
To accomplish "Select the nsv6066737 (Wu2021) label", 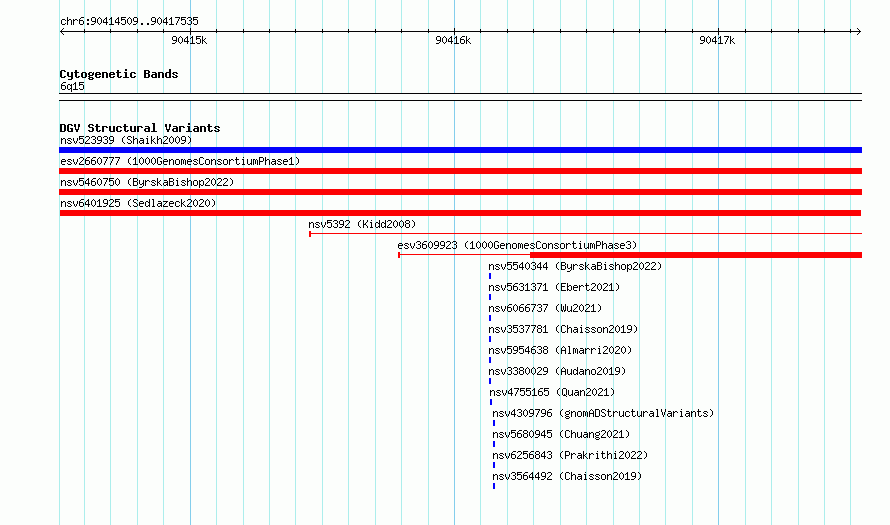I will pos(545,308).
